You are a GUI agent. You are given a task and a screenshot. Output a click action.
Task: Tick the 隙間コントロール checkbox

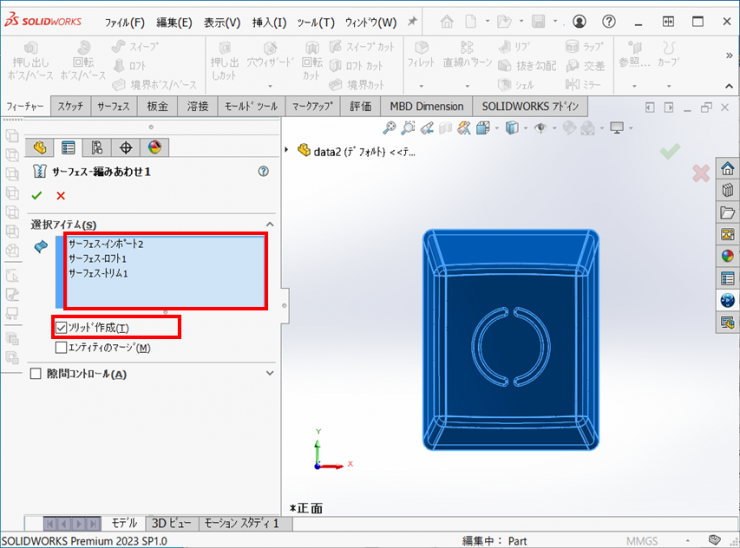37,374
